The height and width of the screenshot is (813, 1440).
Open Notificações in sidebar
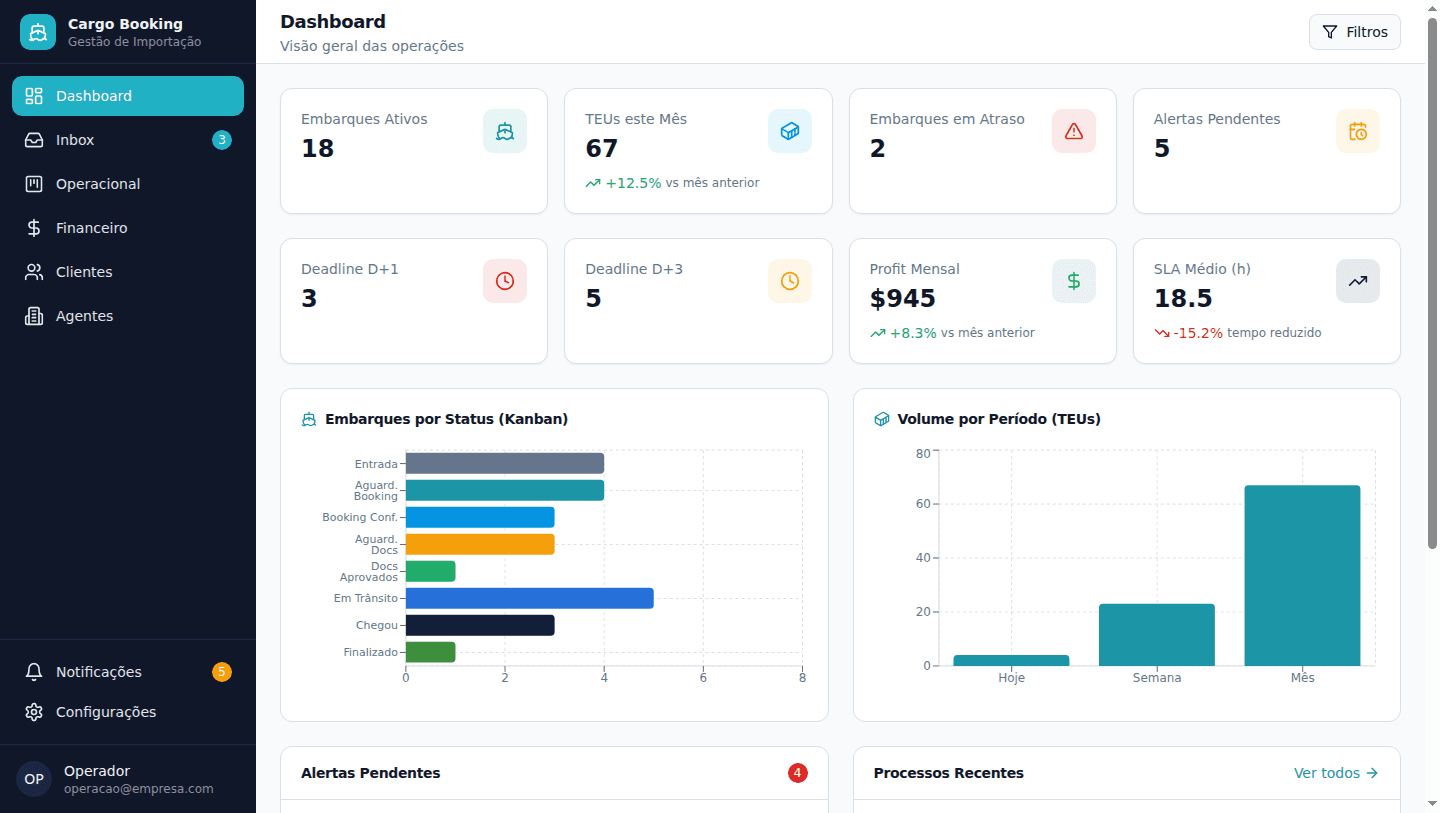tap(128, 672)
